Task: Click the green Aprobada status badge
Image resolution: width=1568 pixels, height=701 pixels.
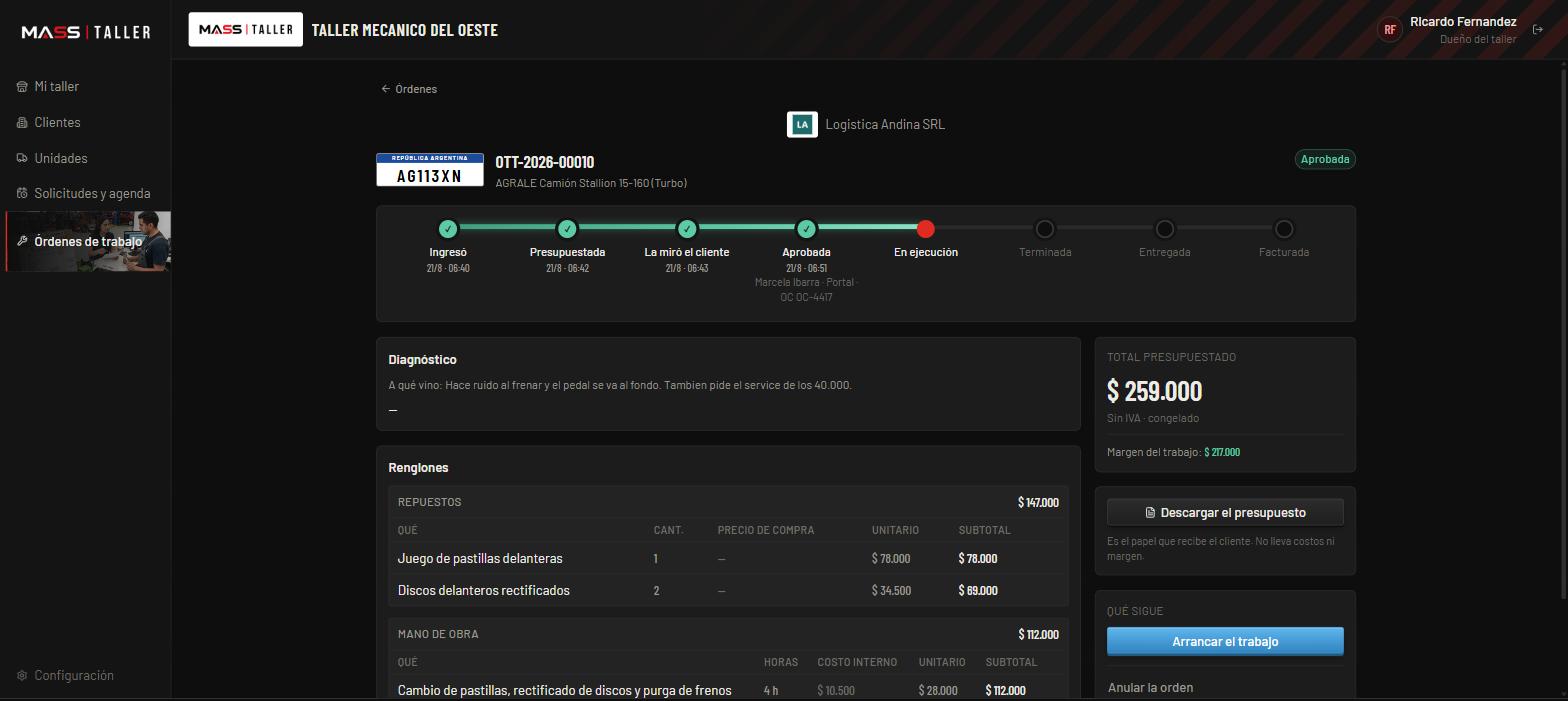Action: click(x=1325, y=159)
